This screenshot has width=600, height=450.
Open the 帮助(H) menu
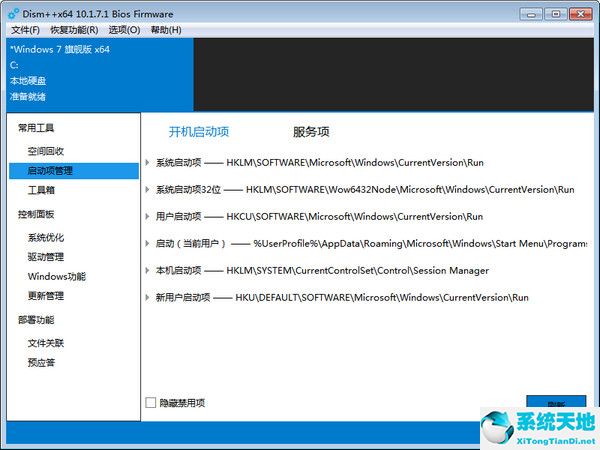pos(166,30)
